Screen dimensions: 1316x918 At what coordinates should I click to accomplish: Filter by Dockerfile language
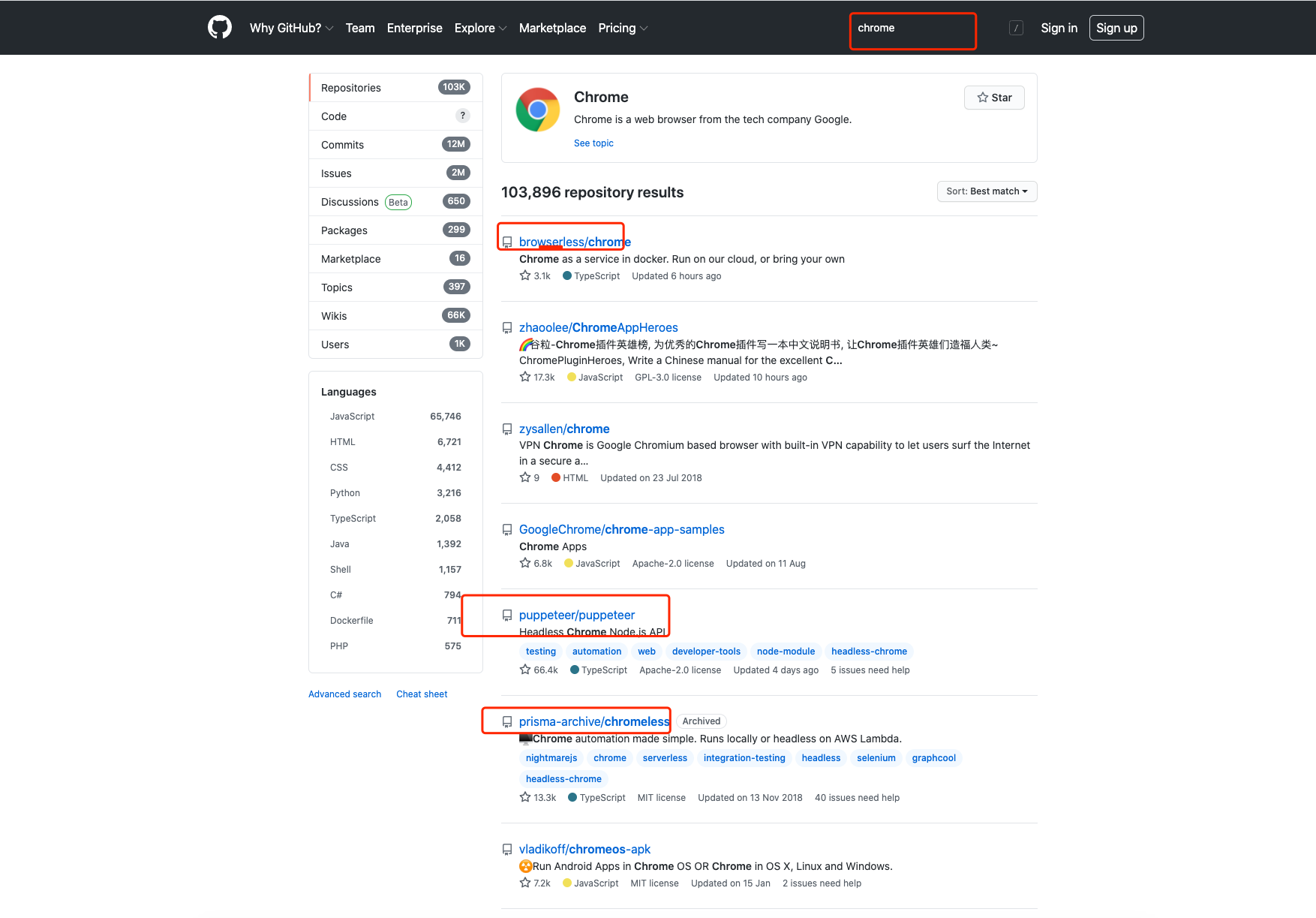pyautogui.click(x=395, y=621)
